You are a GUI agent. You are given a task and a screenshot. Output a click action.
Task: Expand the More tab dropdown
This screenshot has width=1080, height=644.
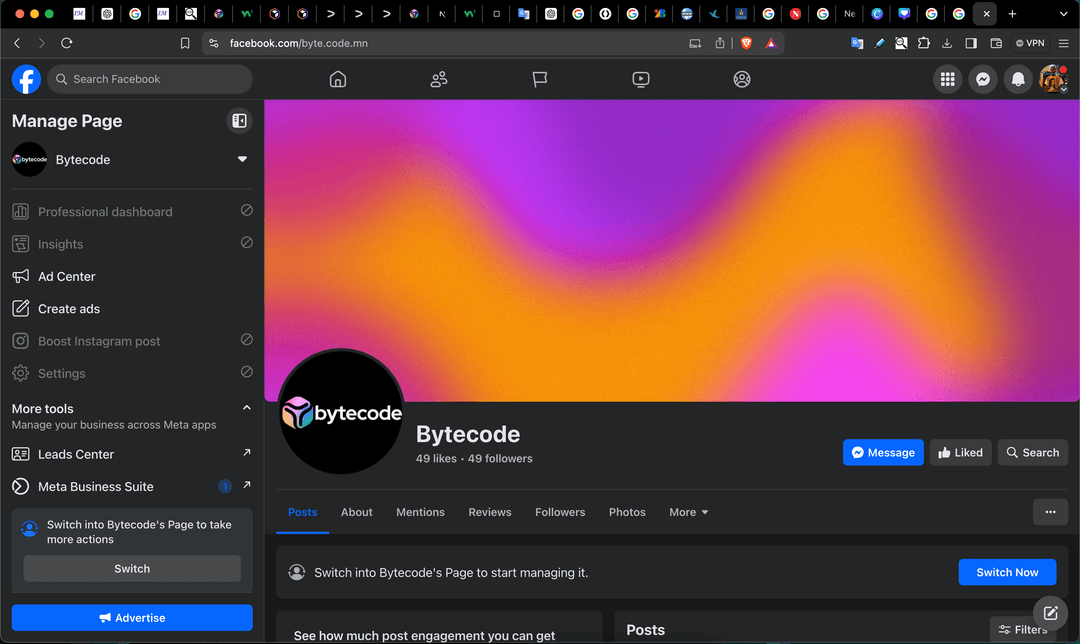[689, 512]
